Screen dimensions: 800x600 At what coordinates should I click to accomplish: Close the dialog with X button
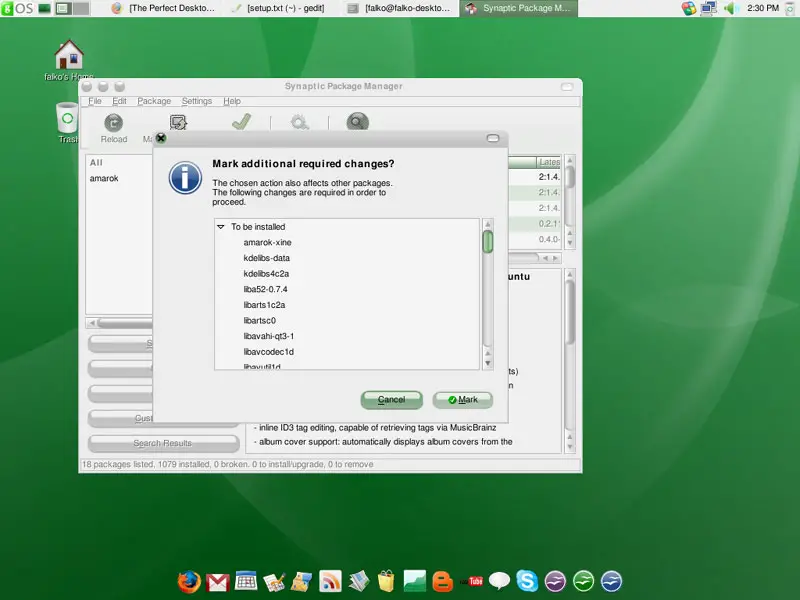click(161, 138)
